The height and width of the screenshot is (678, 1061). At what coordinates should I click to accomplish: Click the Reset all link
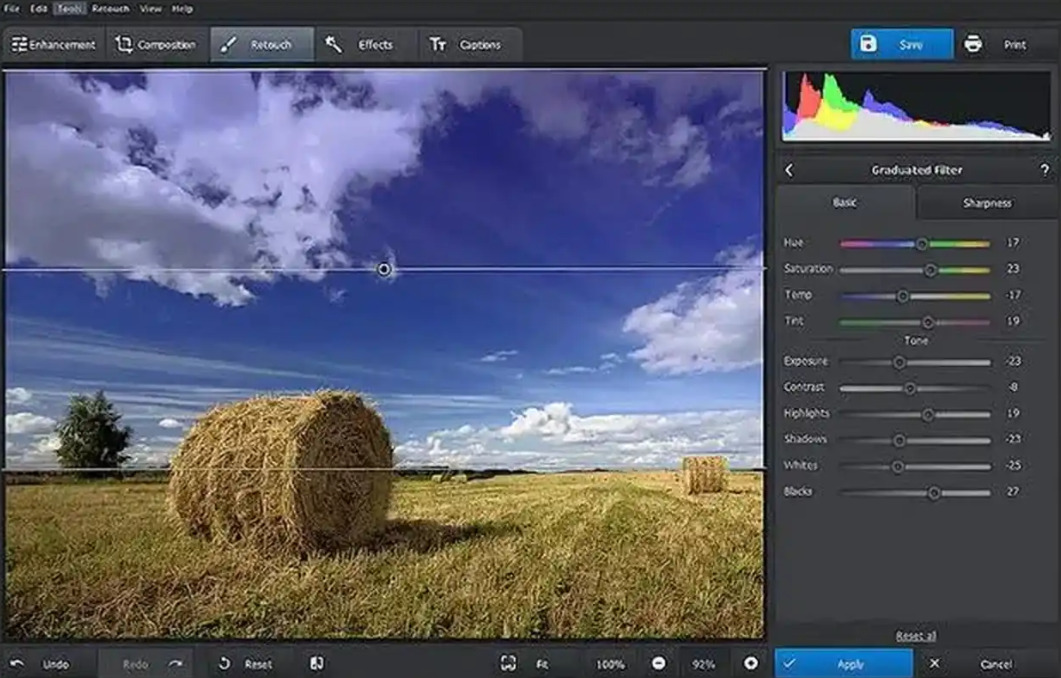point(915,636)
